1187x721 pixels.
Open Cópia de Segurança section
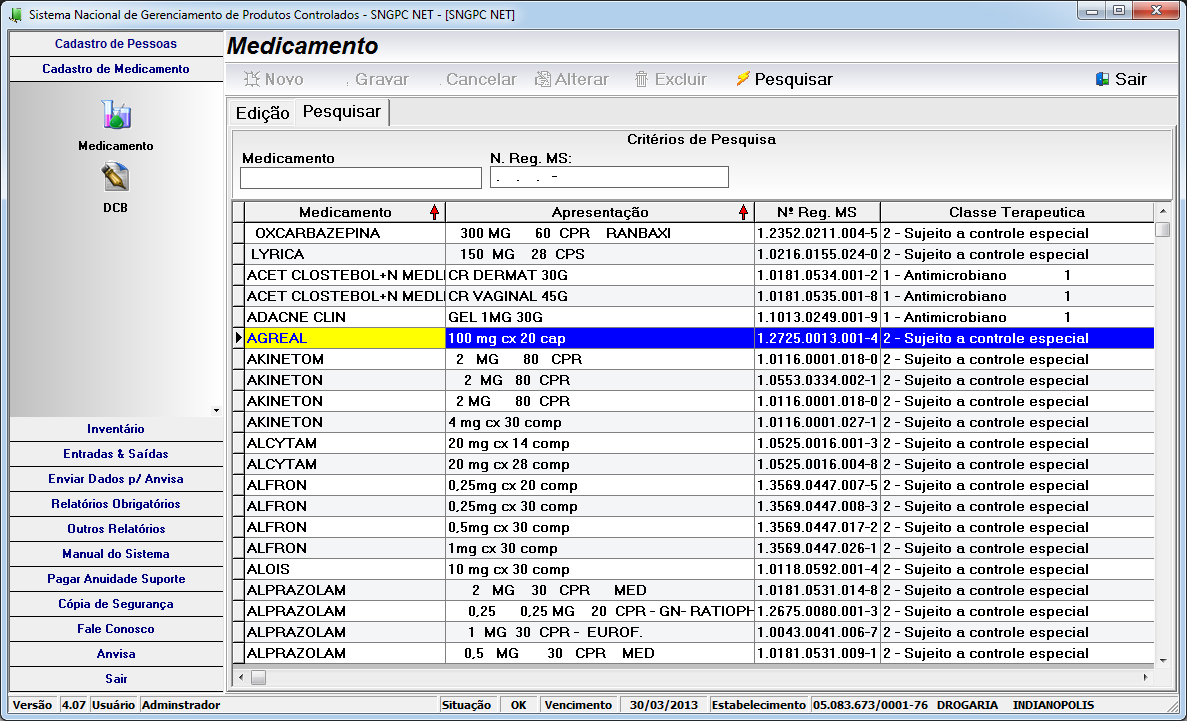pos(116,604)
